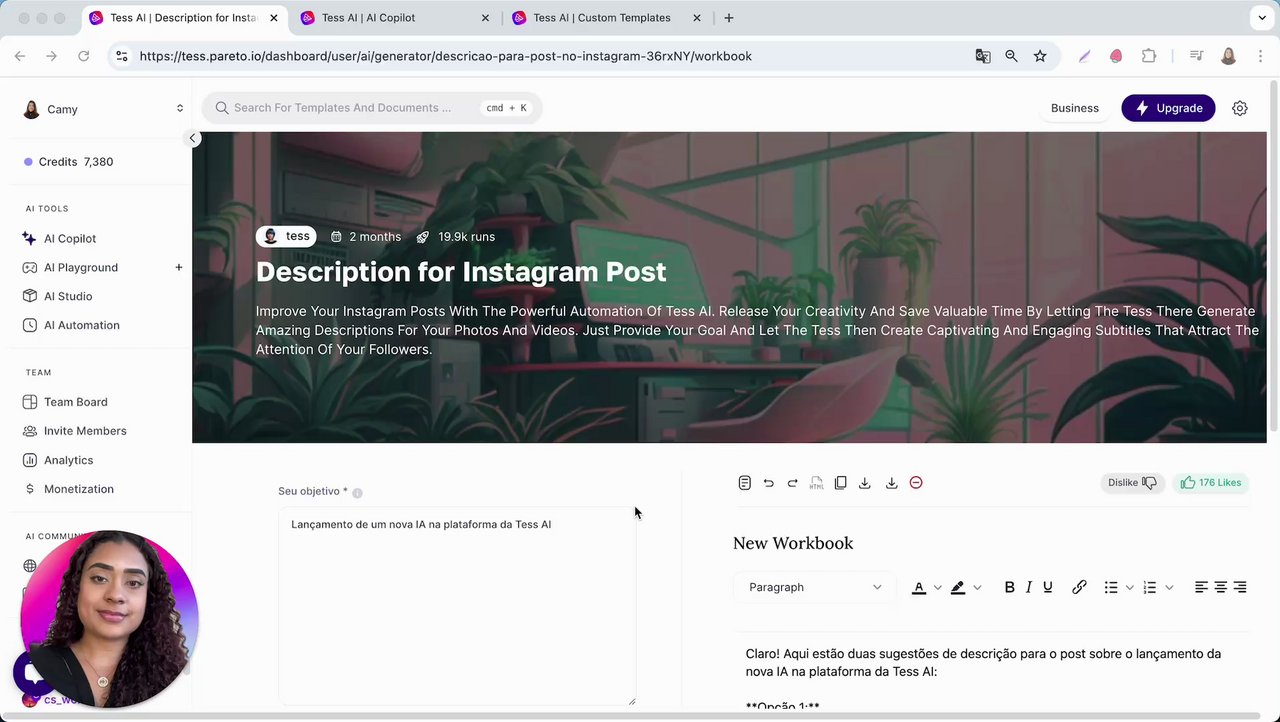The height and width of the screenshot is (722, 1280).
Task: Click into the Seu objetivo text area
Action: point(457,606)
